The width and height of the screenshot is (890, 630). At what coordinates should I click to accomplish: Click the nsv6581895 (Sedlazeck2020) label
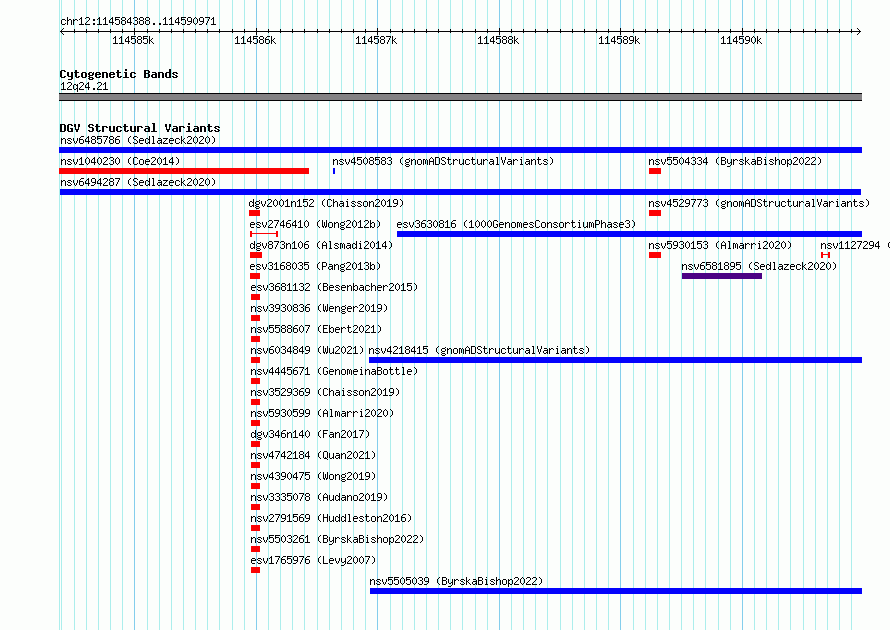[x=759, y=266]
